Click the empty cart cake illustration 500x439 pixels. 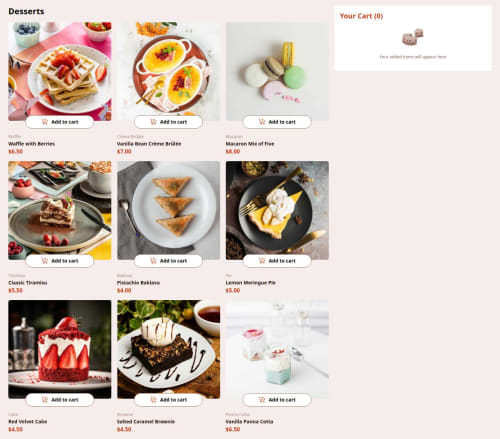[x=413, y=37]
